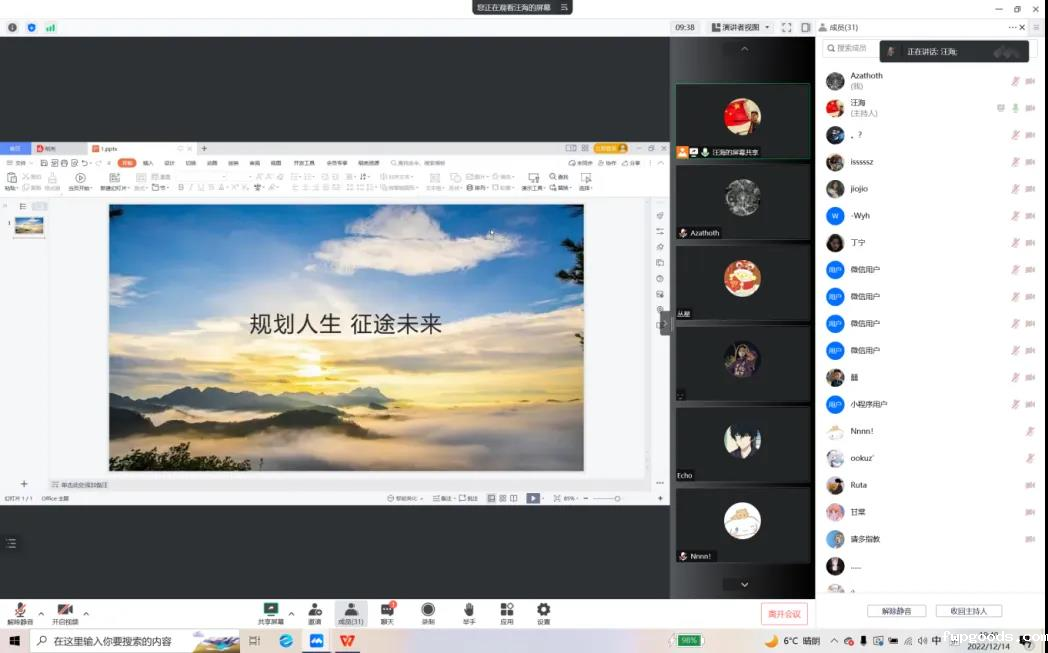Select the 1.pptx document tab
Image resolution: width=1048 pixels, height=653 pixels.
coord(110,148)
